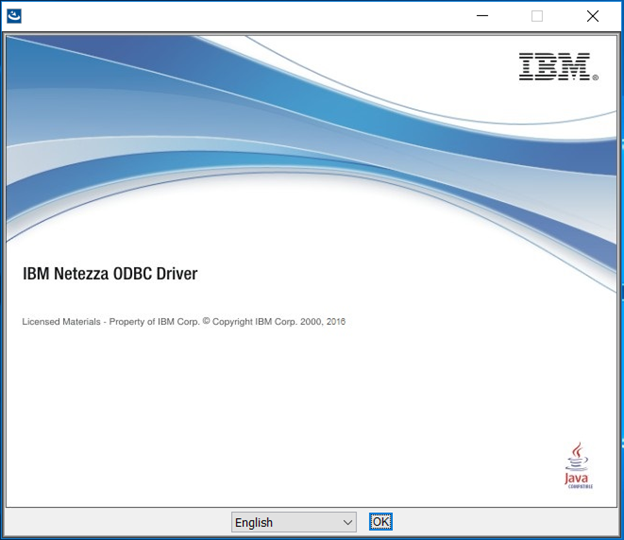
Task: Click the IBM logo
Action: pyautogui.click(x=555, y=67)
